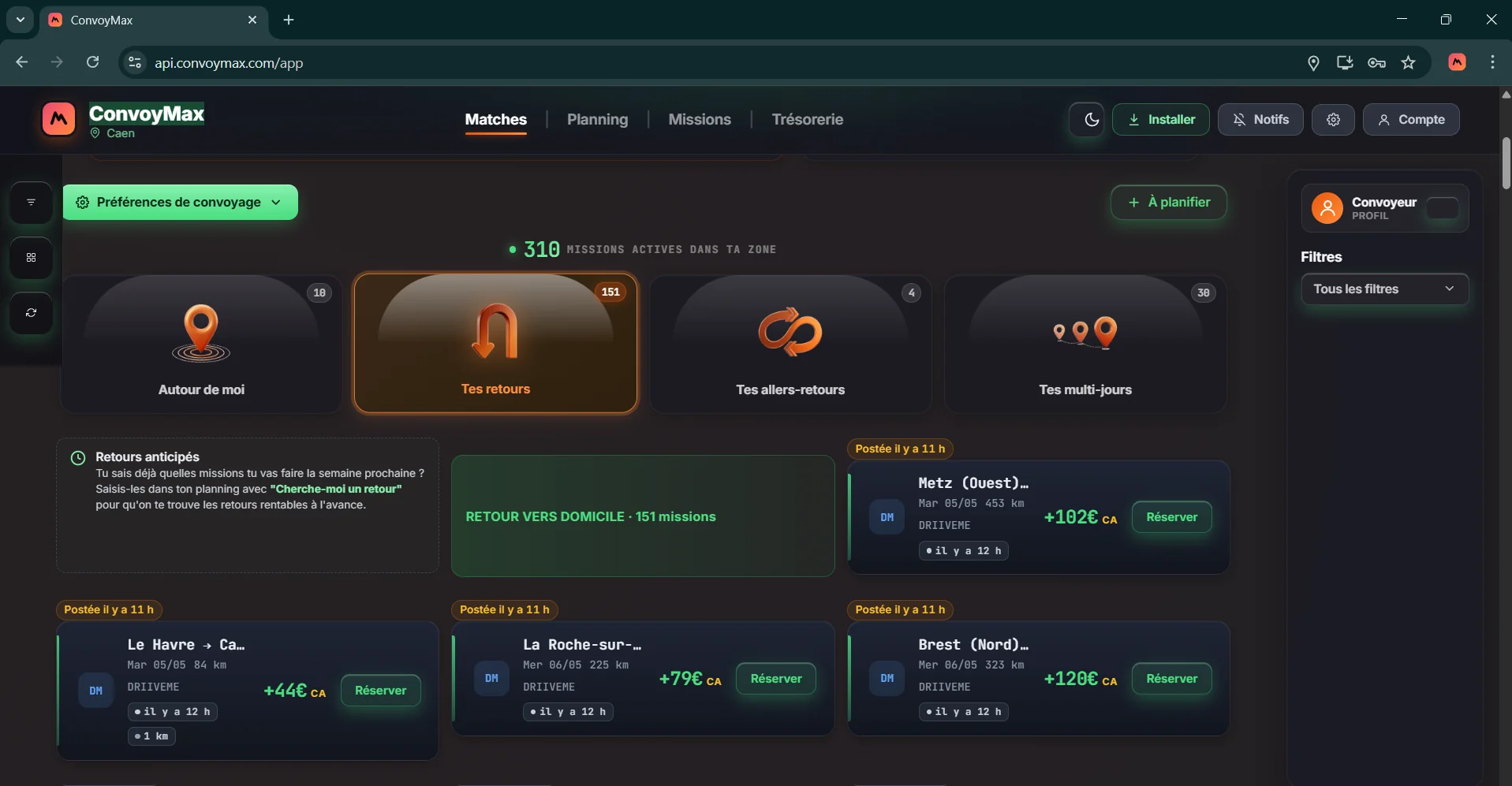Click the left sidebar grid view icon

[x=32, y=258]
